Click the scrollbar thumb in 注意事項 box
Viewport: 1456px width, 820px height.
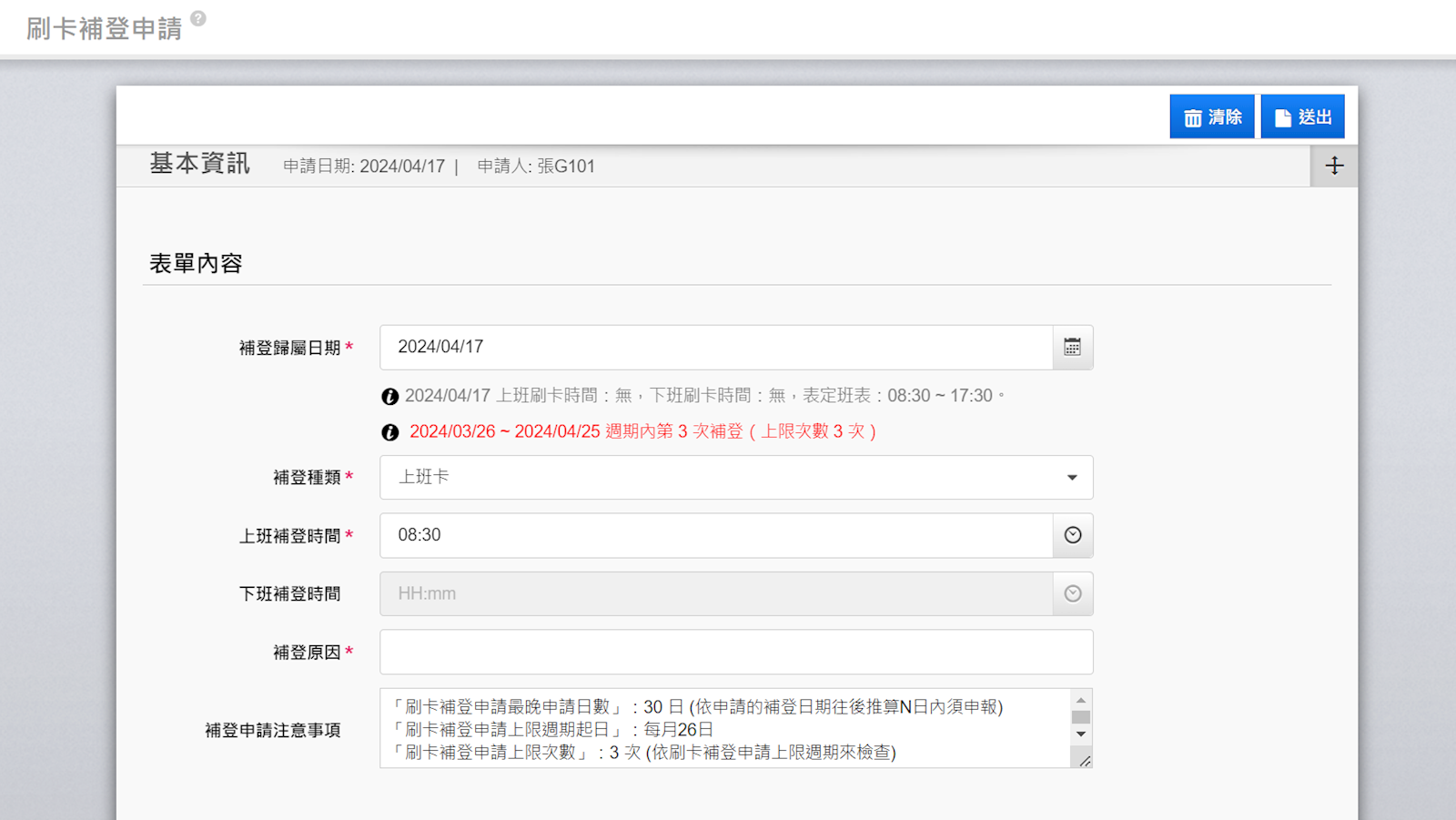pyautogui.click(x=1081, y=717)
